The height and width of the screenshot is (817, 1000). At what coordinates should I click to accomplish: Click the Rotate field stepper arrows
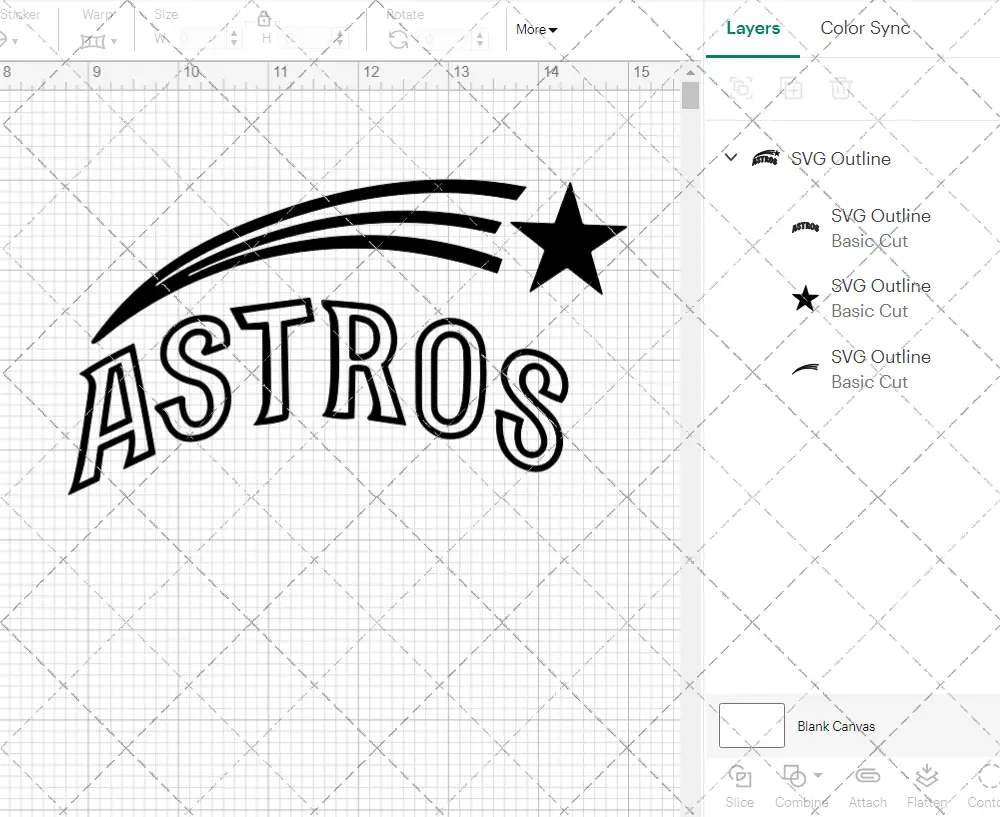480,40
